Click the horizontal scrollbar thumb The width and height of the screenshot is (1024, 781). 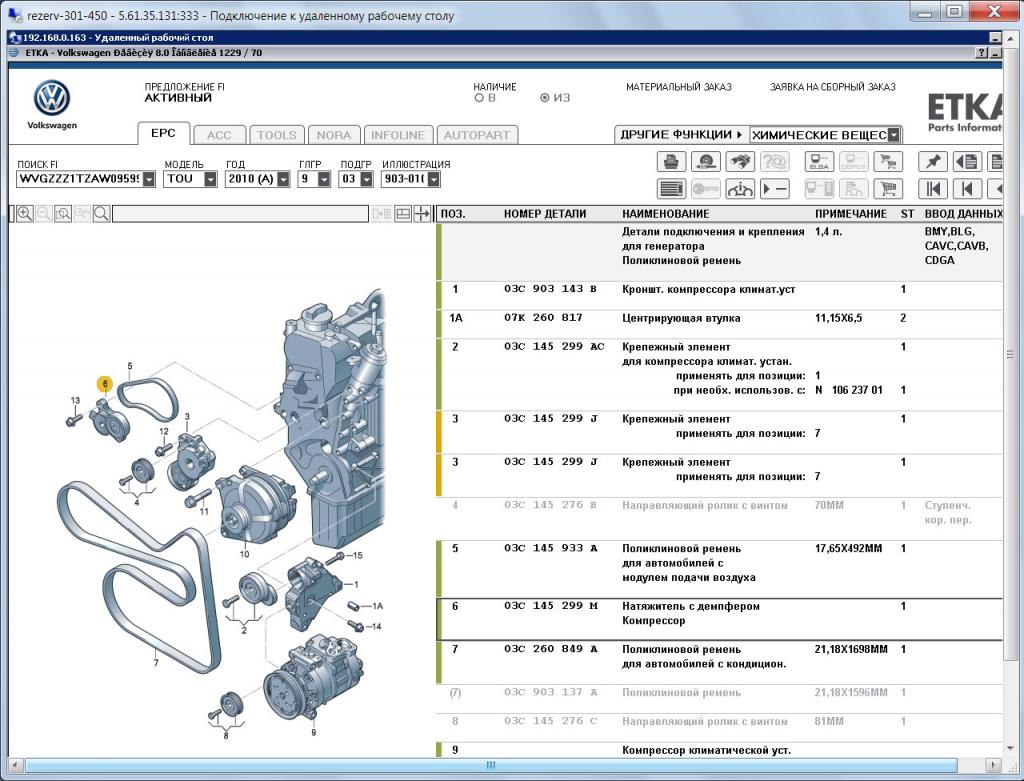[490, 765]
